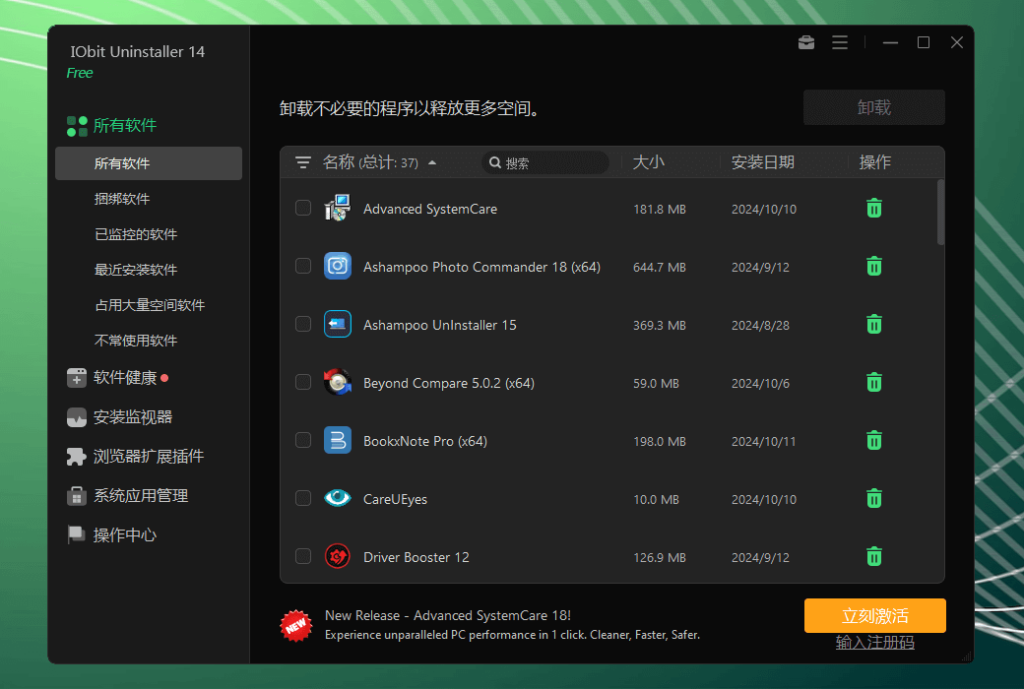Click install date 2024/8/28
Image resolution: width=1024 pixels, height=689 pixels.
(x=760, y=325)
